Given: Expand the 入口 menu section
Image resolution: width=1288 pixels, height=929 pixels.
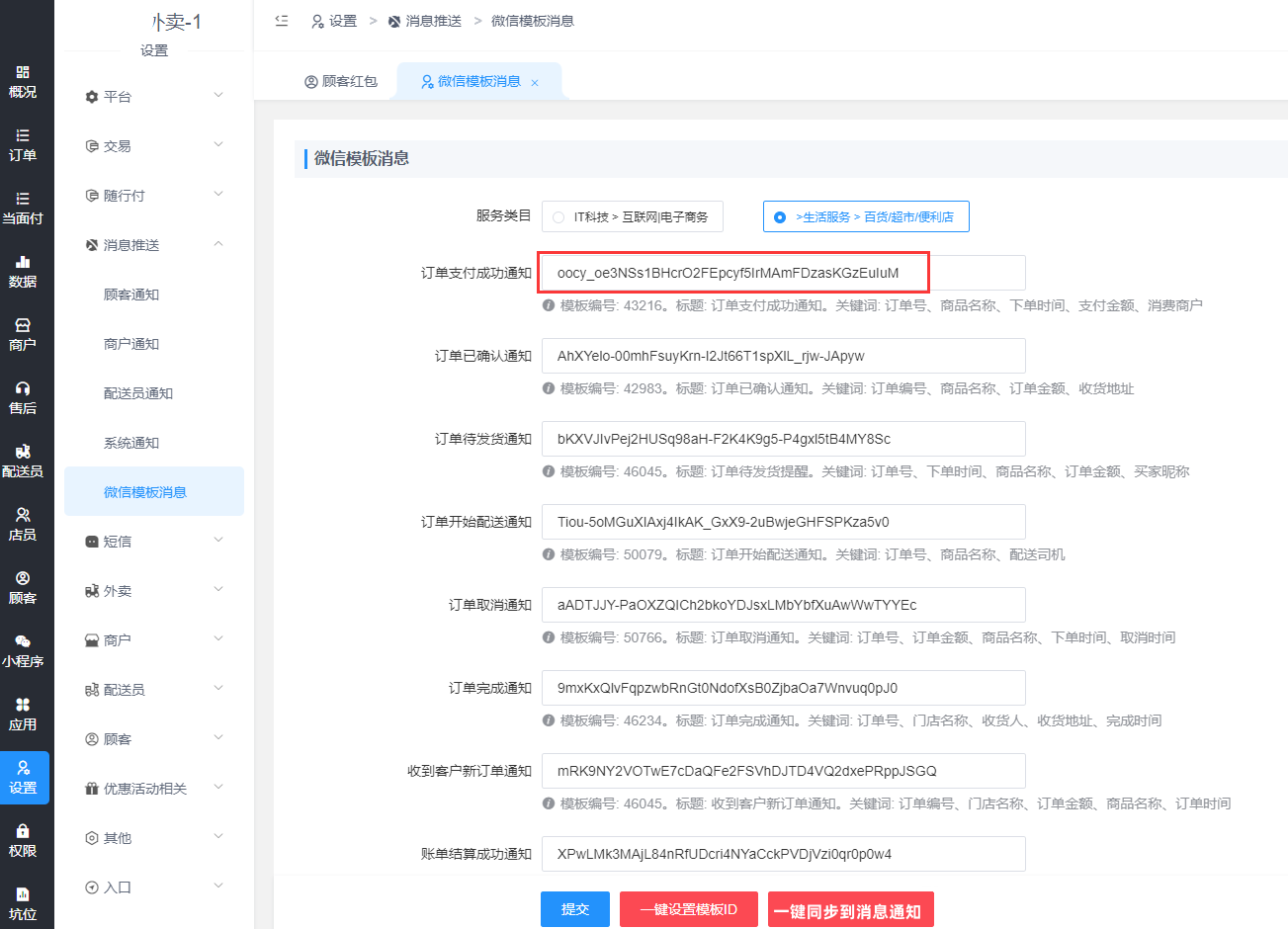Looking at the screenshot, I should pyautogui.click(x=154, y=887).
